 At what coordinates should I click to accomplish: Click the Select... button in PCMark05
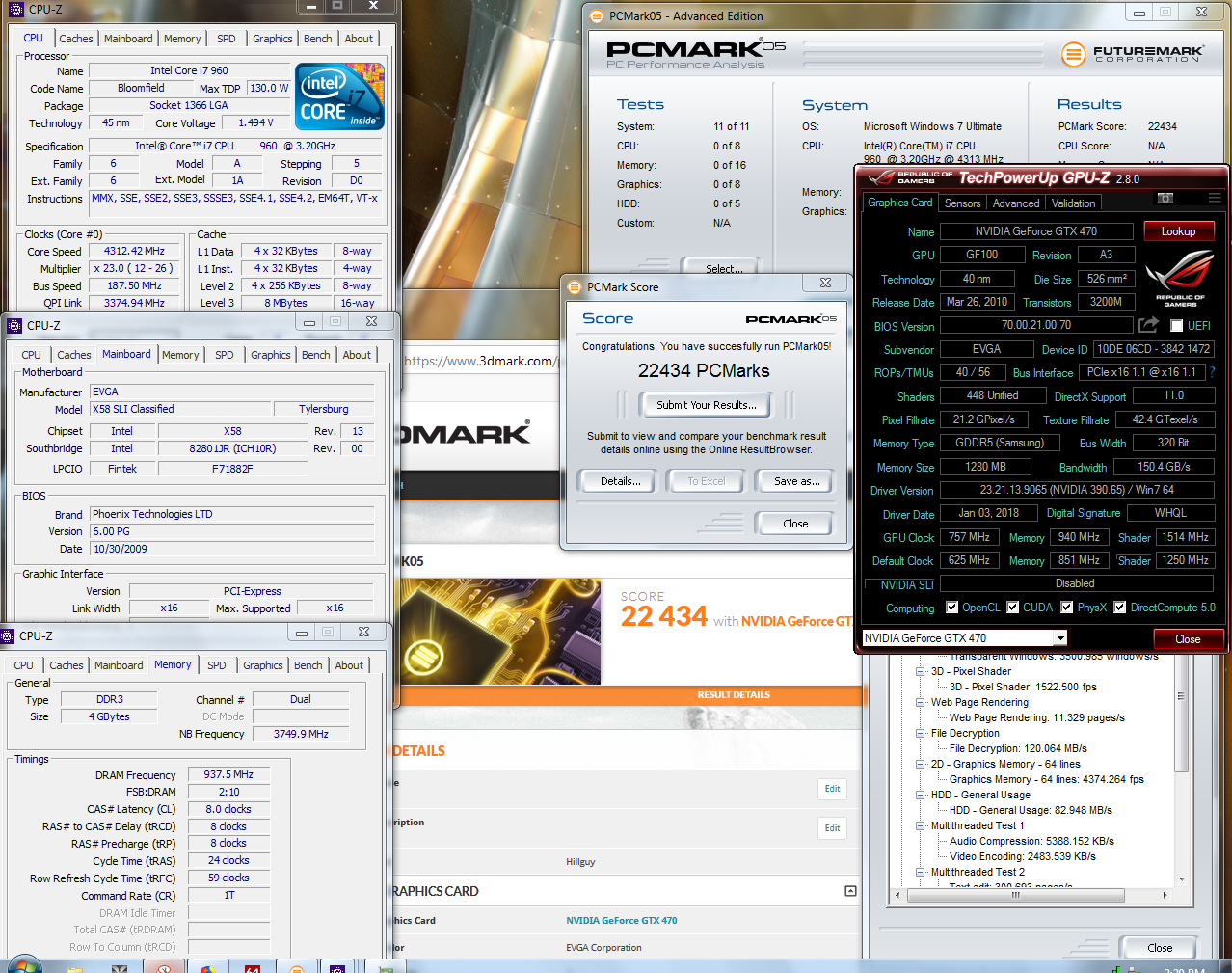point(723,268)
